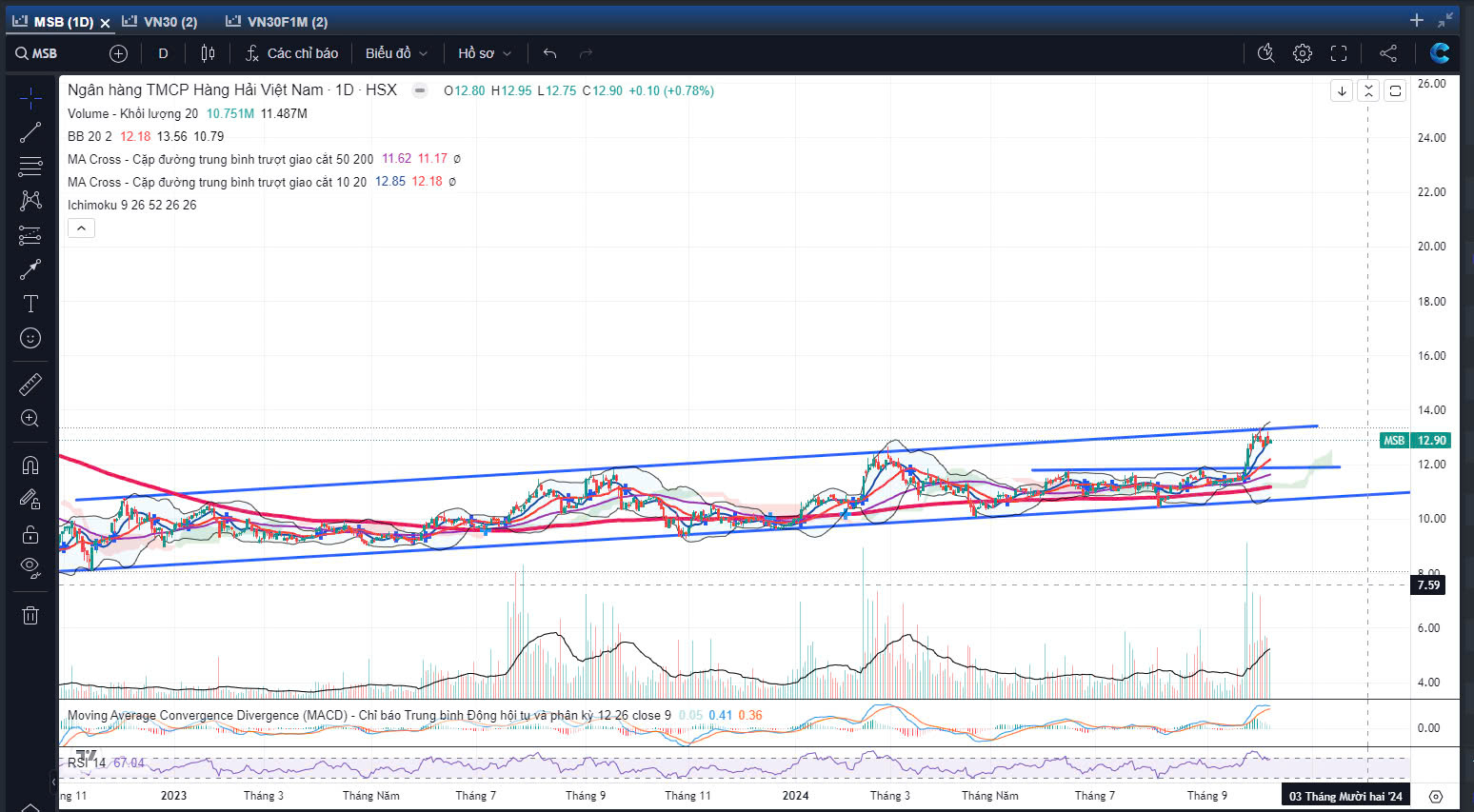Expand the Hồ sơ dropdown

[485, 53]
